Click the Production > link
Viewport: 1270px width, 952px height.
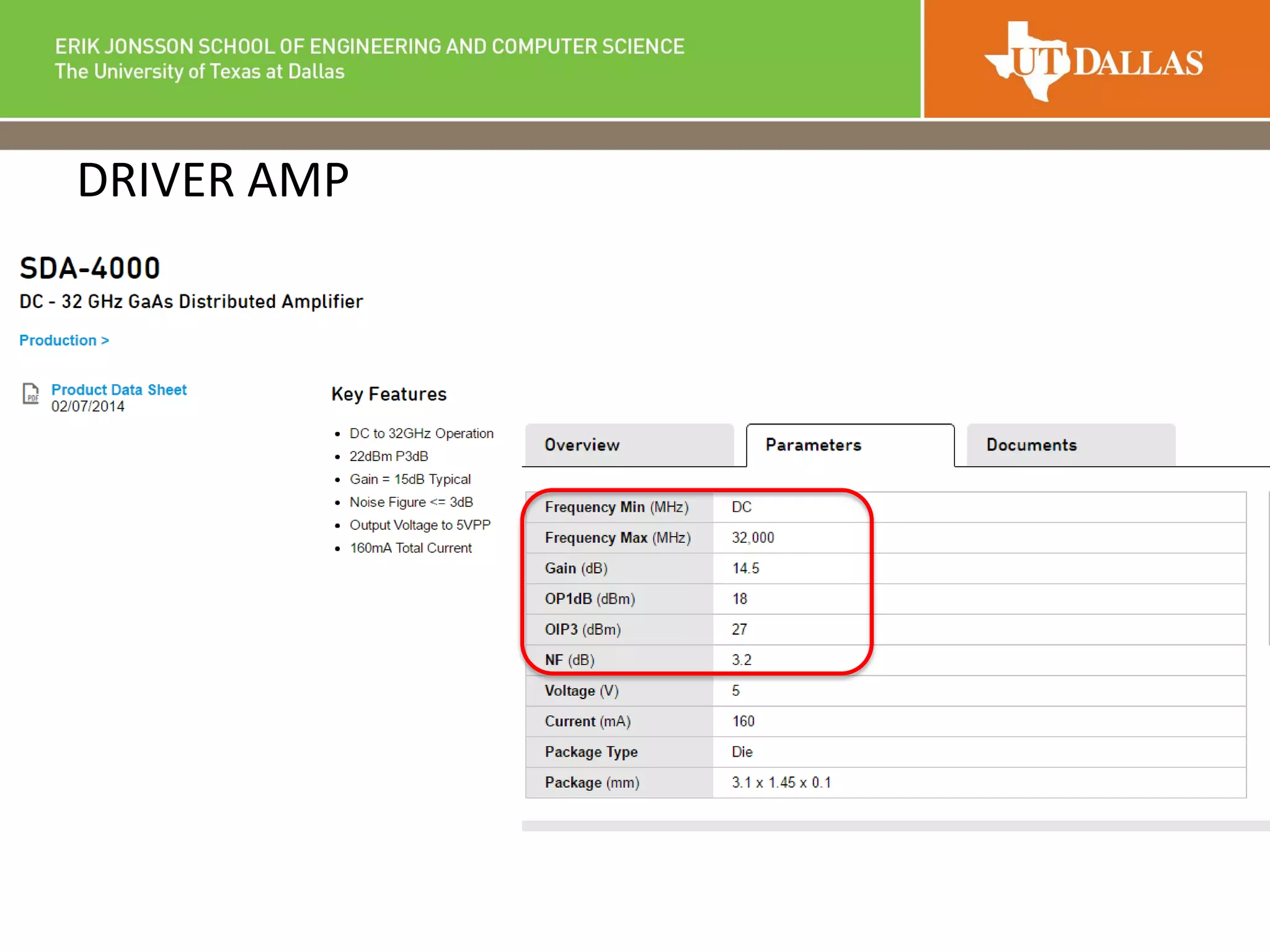[64, 340]
